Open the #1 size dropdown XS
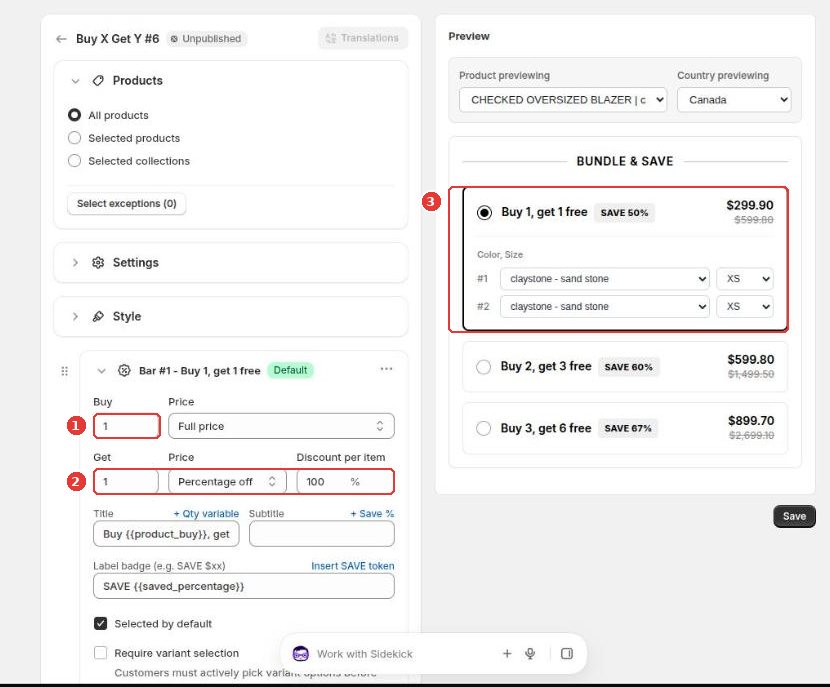The width and height of the screenshot is (830, 687). (745, 279)
